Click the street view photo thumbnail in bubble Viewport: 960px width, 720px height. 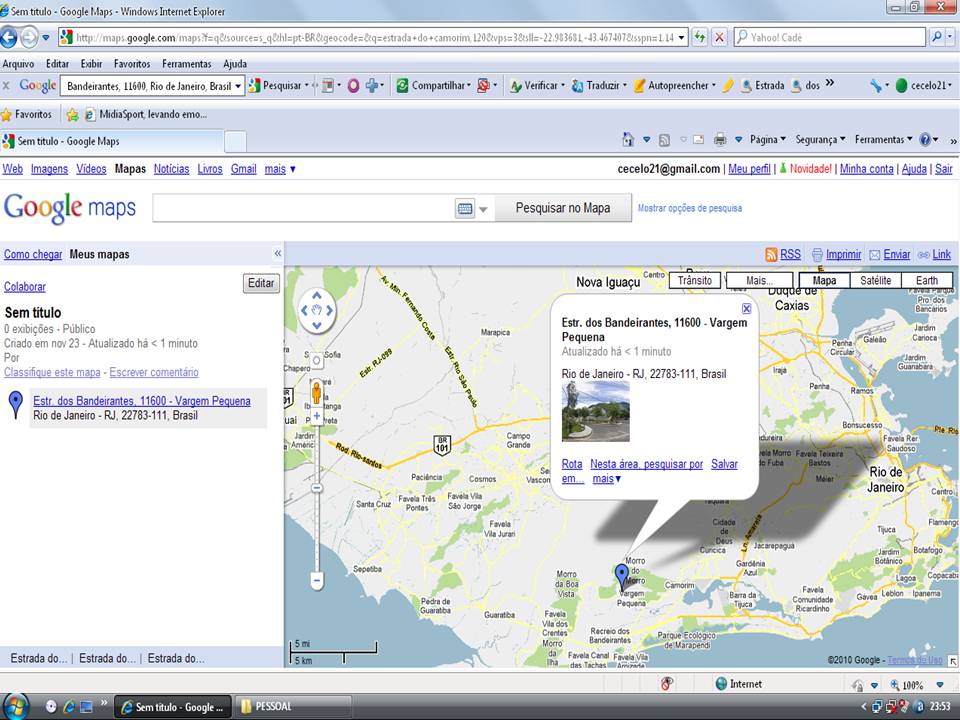tap(595, 411)
